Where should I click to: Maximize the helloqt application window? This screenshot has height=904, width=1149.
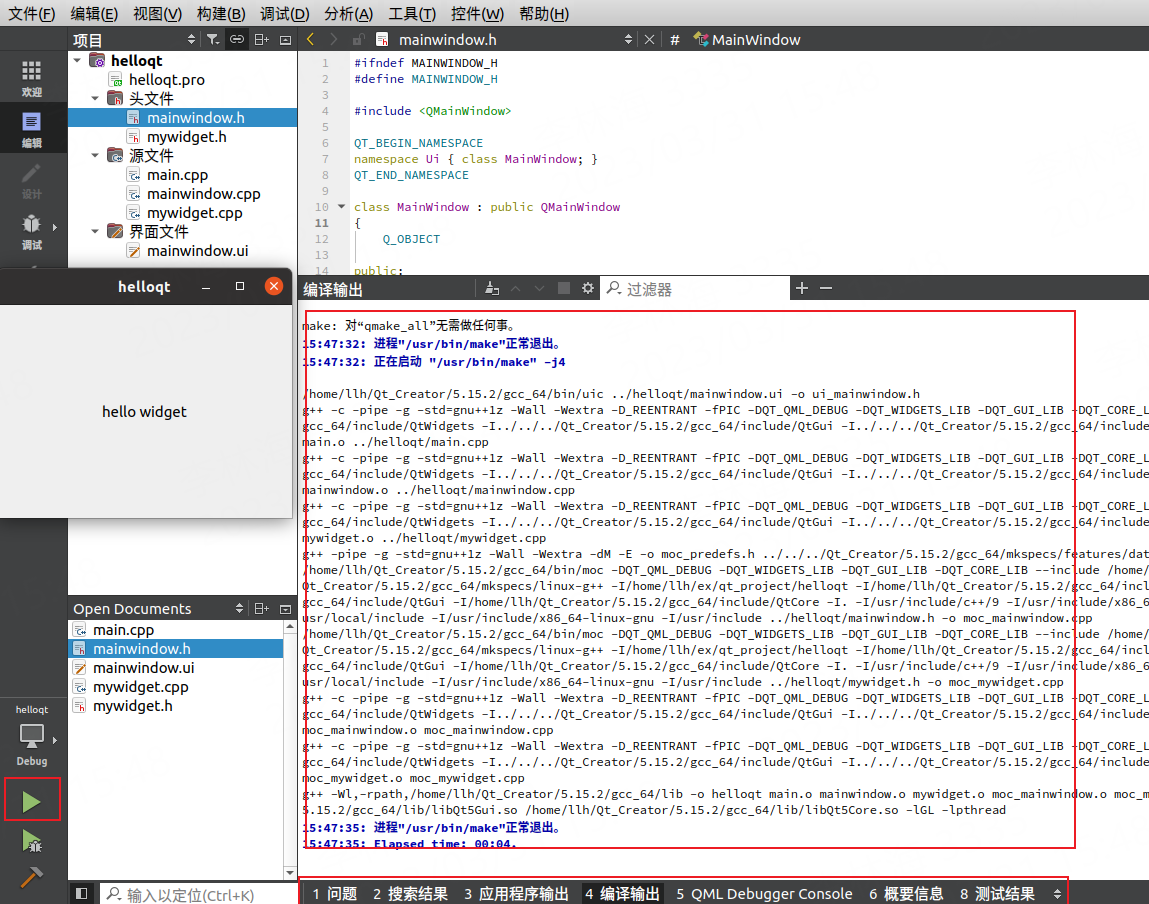[x=240, y=286]
